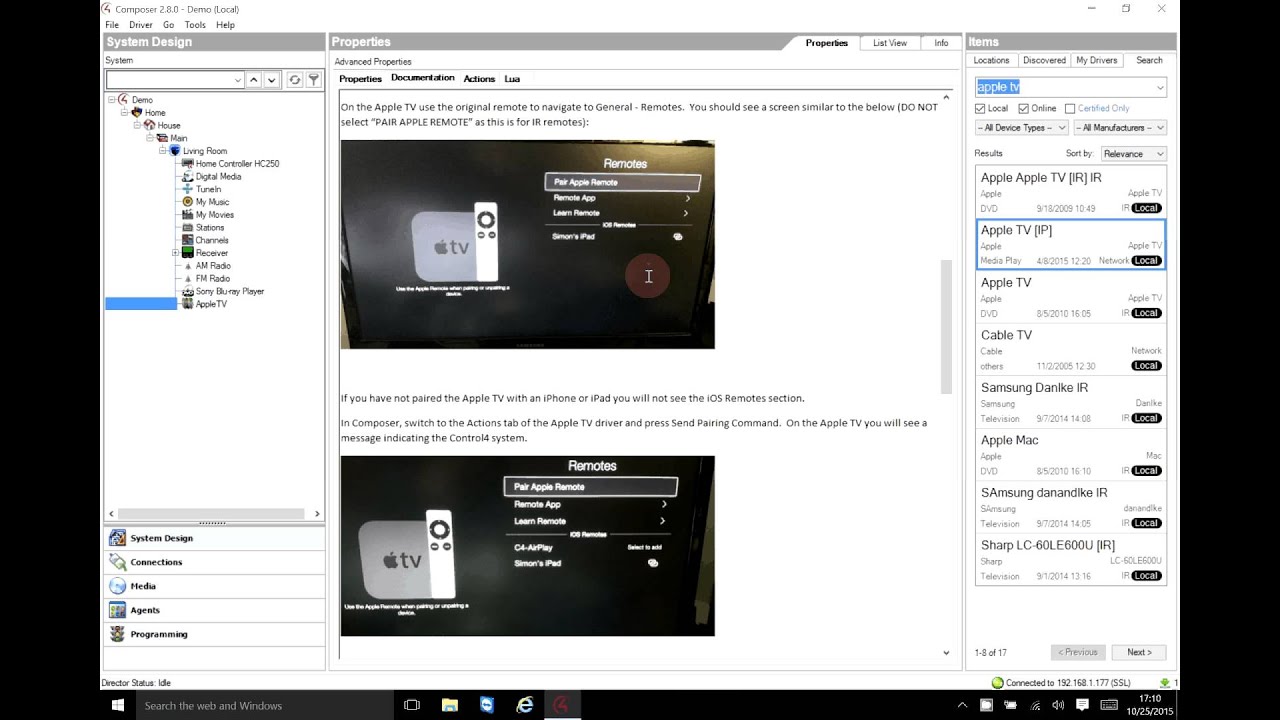
Task: Select Sony Blu-ray Player in tree
Action: (x=230, y=292)
